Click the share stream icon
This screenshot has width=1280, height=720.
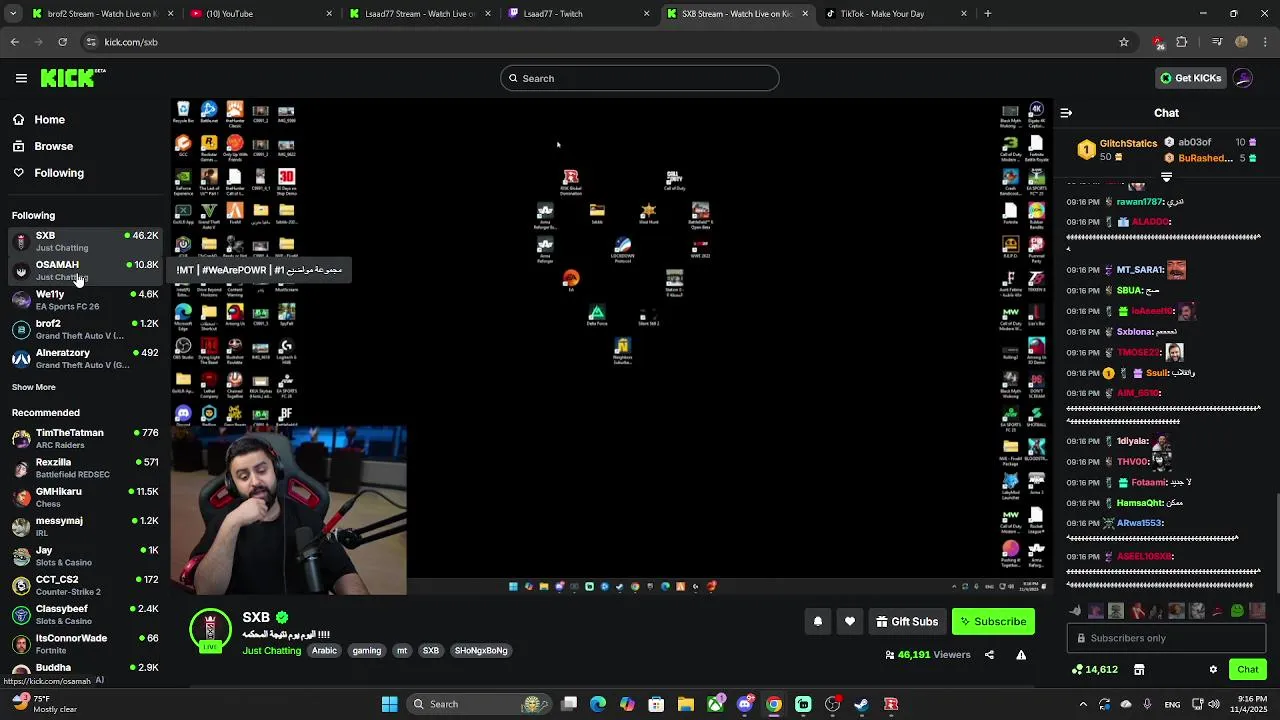click(x=989, y=655)
